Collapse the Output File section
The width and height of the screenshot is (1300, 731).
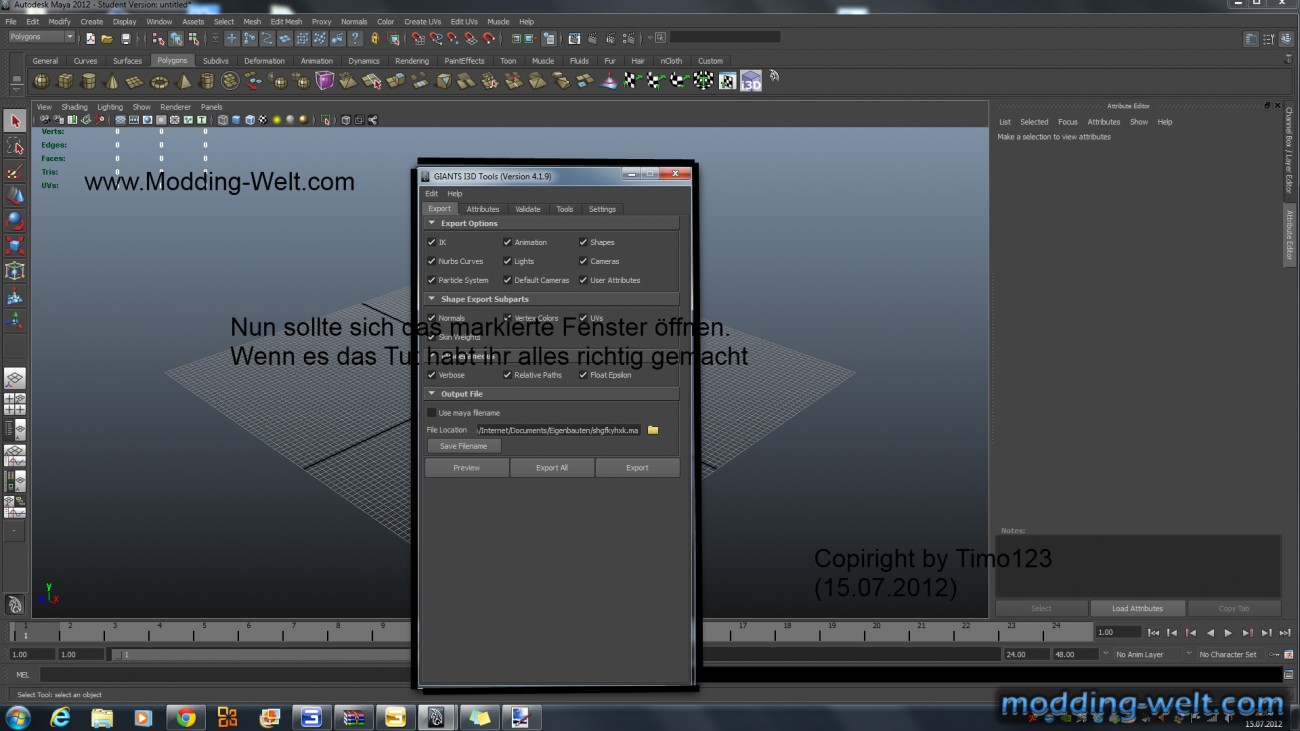point(432,394)
